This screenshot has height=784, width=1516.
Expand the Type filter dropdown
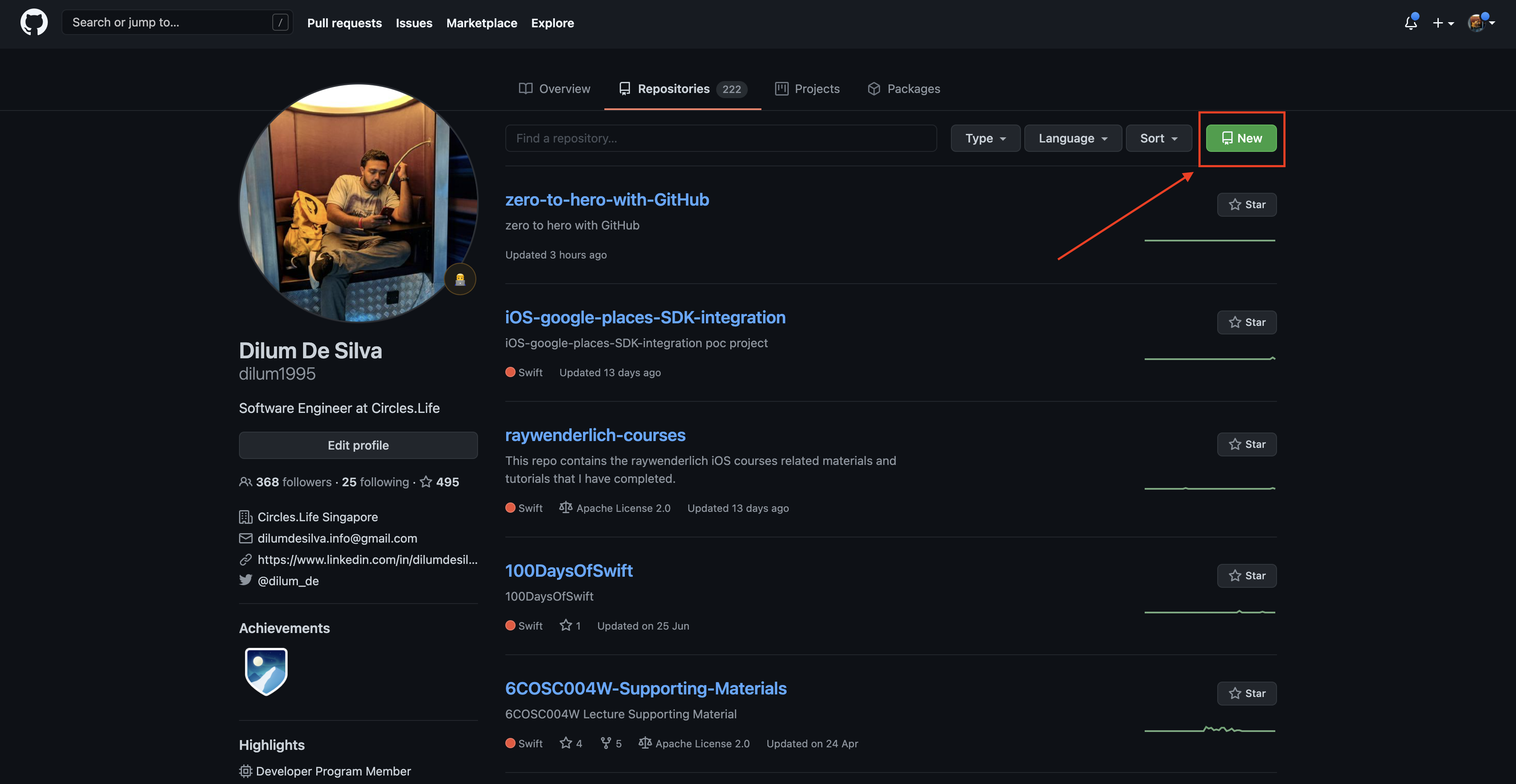(x=985, y=138)
